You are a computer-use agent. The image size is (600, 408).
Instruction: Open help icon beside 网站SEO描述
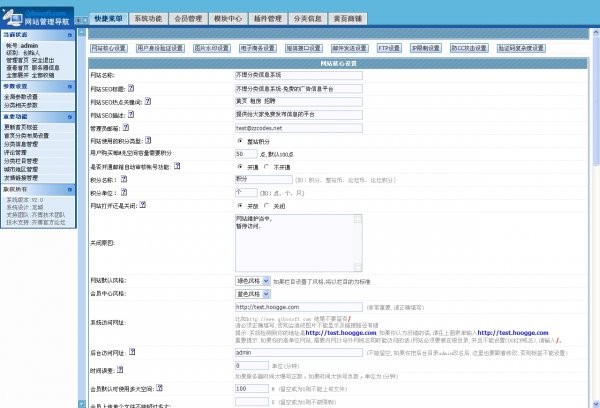(x=131, y=114)
